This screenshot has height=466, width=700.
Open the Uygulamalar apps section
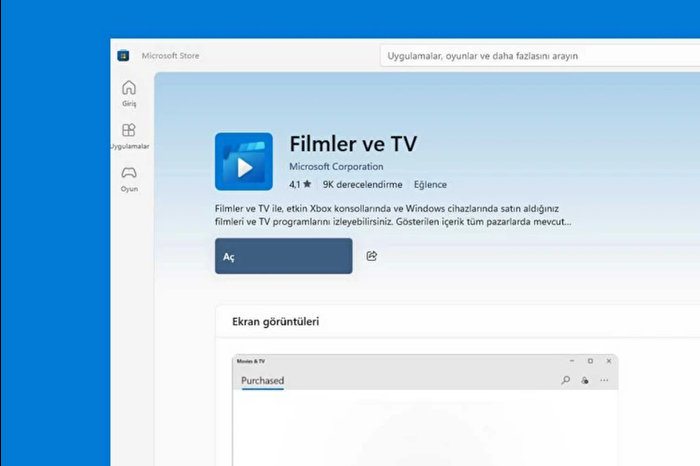click(x=129, y=136)
